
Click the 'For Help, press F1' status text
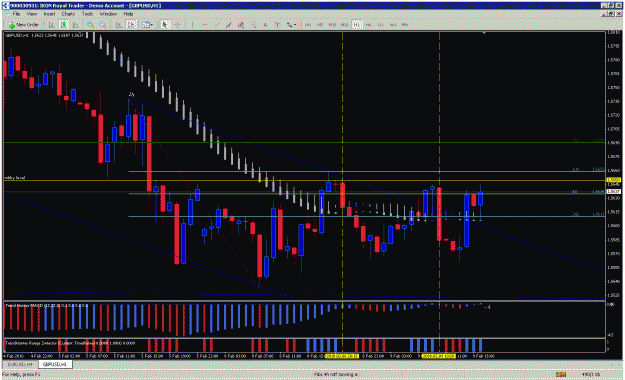[21, 374]
